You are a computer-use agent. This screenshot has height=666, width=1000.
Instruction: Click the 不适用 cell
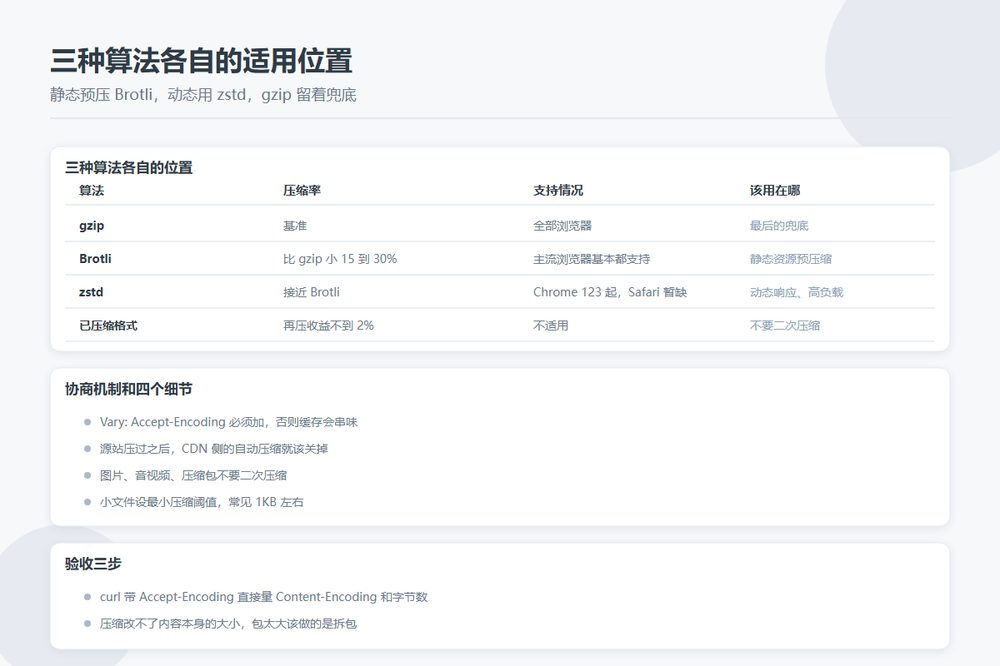[x=550, y=325]
